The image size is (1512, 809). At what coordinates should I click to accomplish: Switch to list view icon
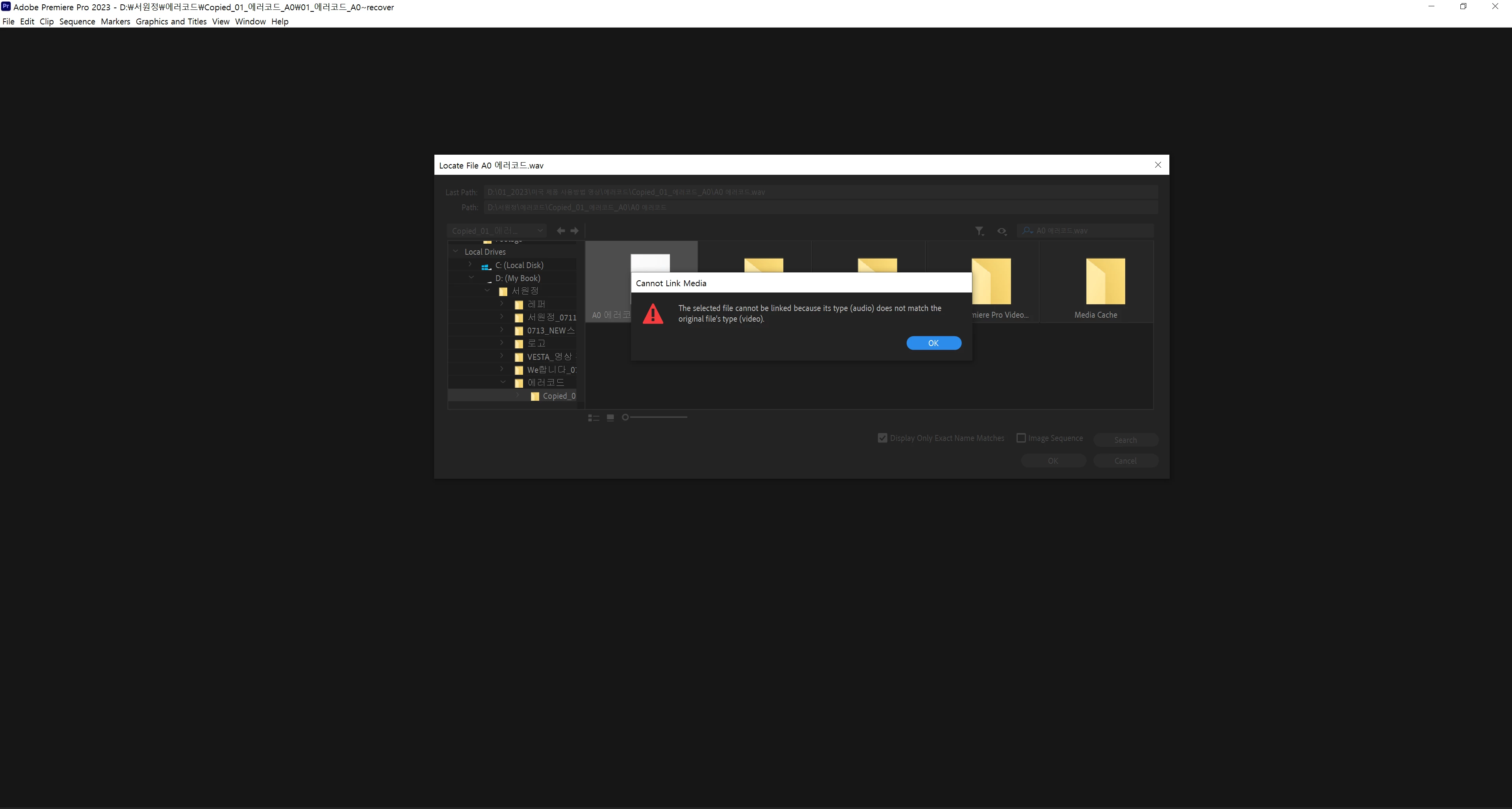click(x=594, y=418)
